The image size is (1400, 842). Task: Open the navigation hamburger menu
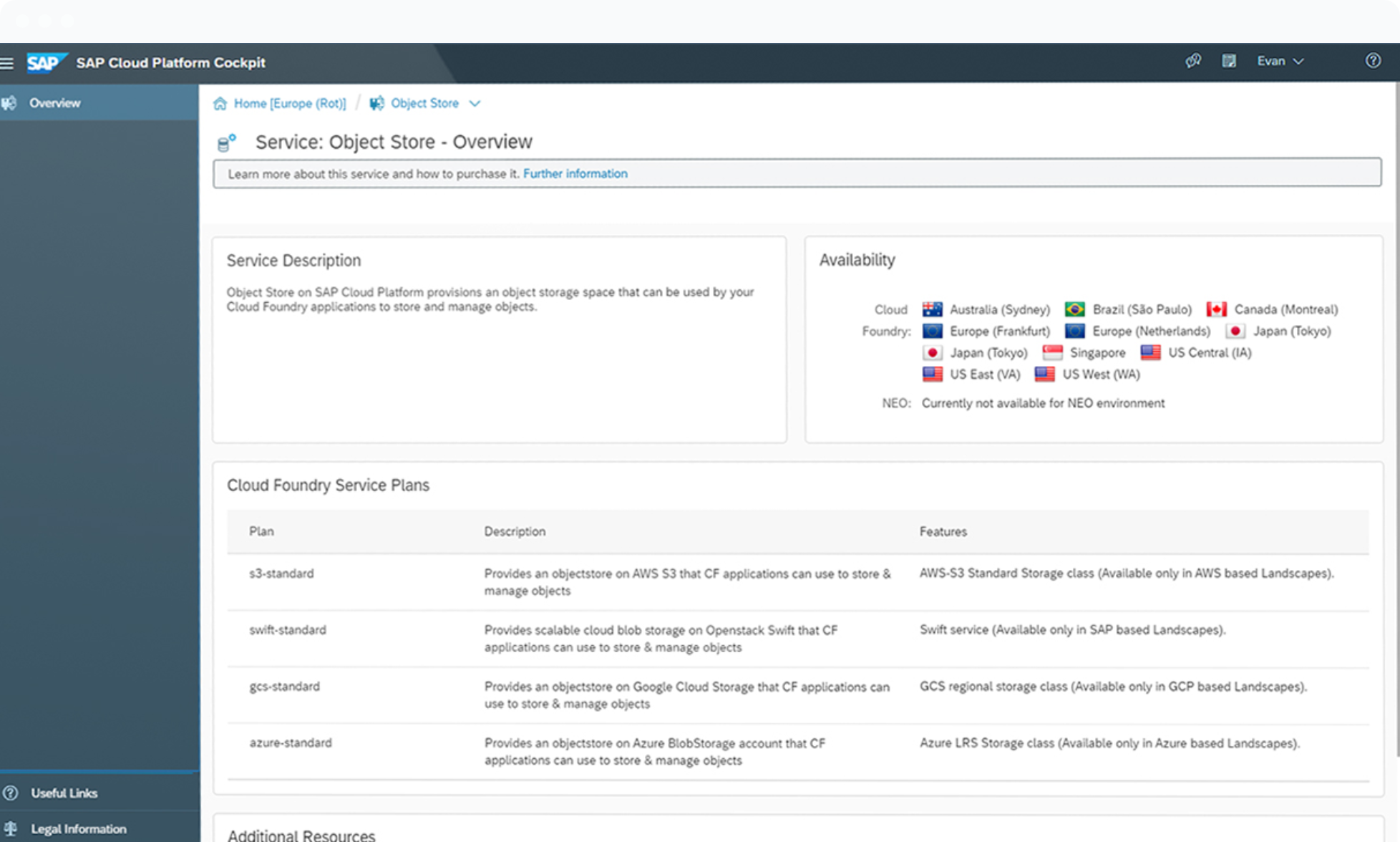(x=7, y=63)
